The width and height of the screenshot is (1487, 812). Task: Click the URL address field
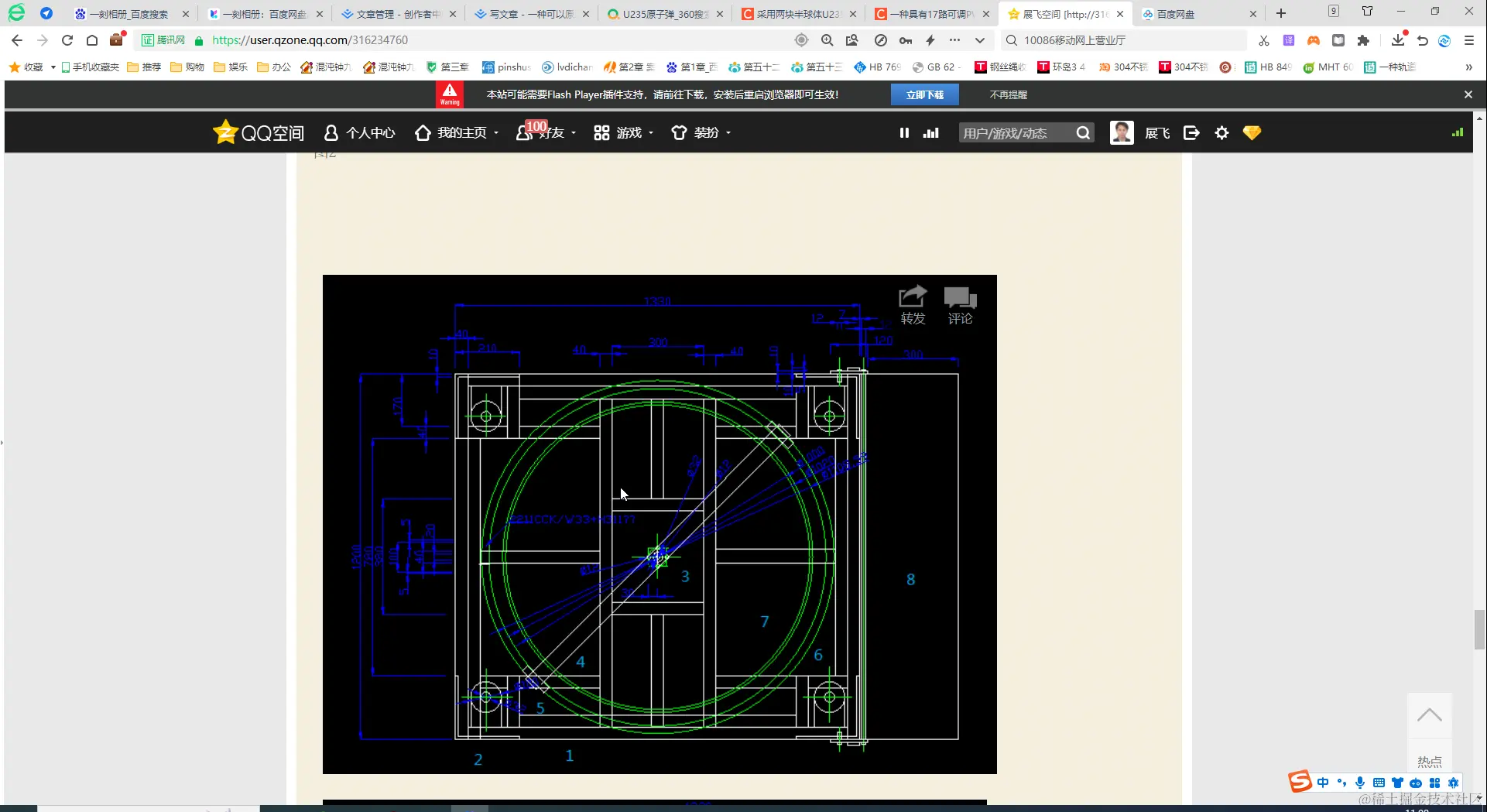click(x=495, y=40)
